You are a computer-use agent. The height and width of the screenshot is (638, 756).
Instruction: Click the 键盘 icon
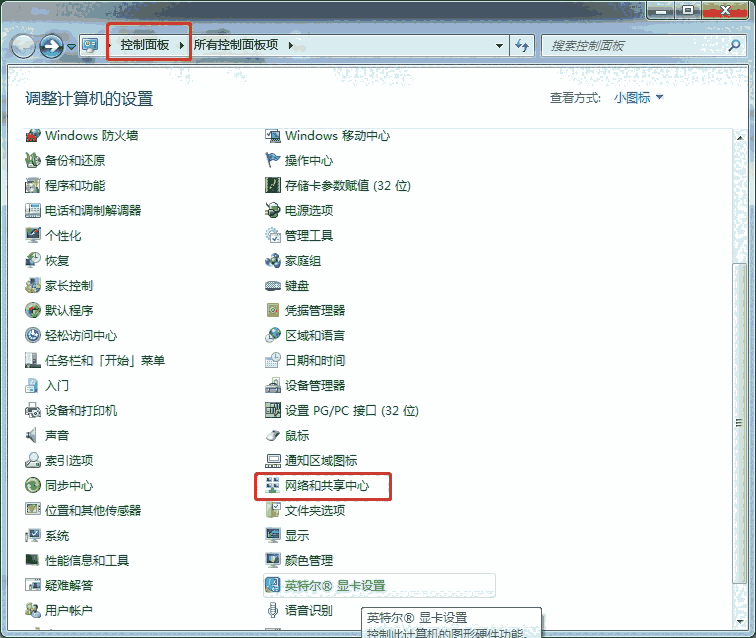point(272,285)
